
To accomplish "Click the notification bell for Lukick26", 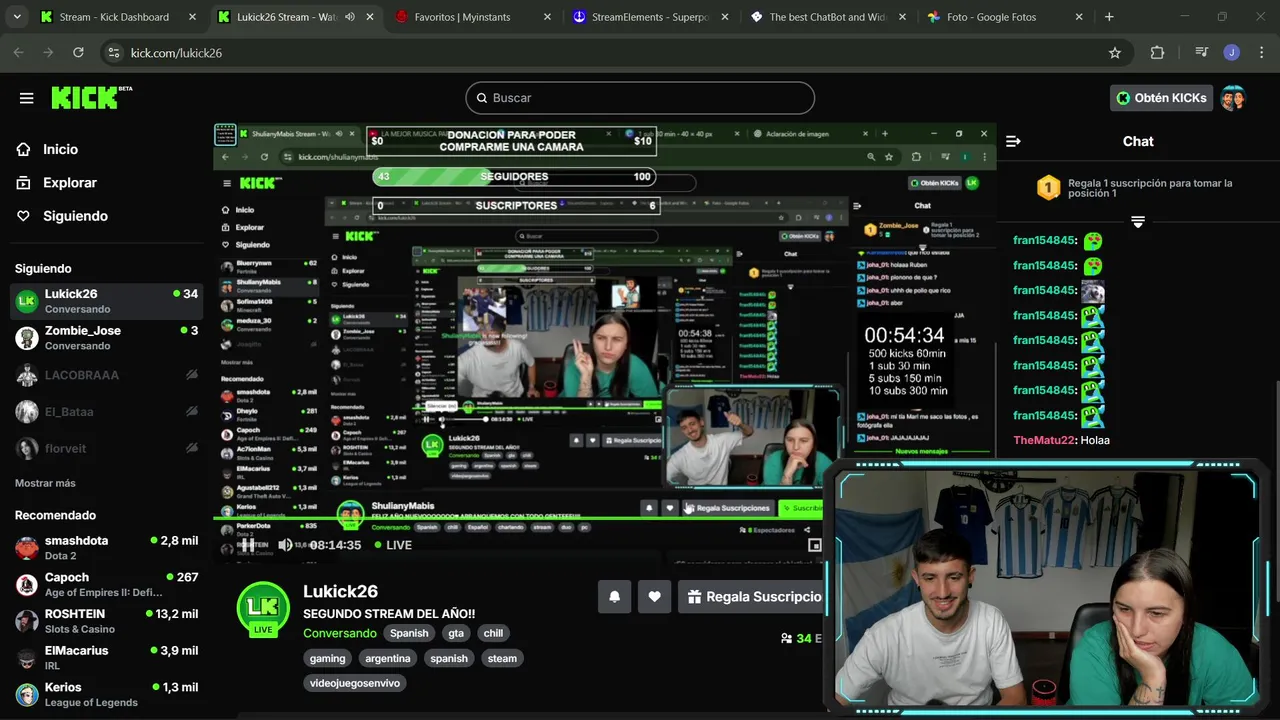I will point(615,597).
